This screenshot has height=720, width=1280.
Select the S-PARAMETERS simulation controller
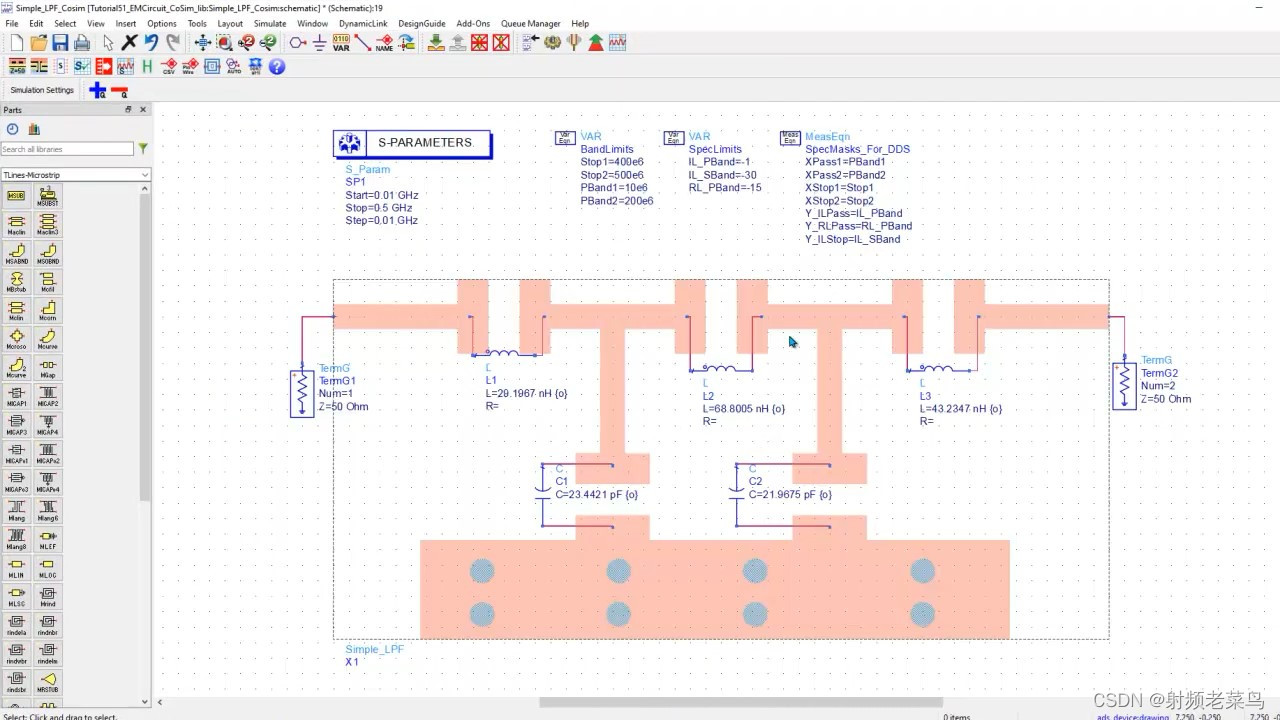pyautogui.click(x=412, y=143)
